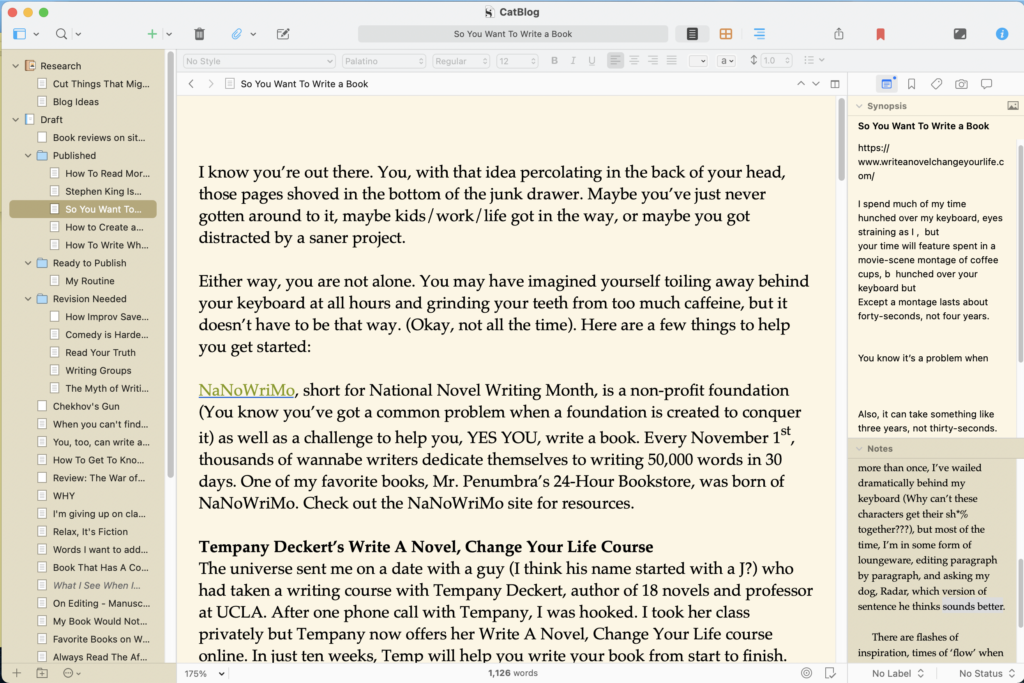Image resolution: width=1024 pixels, height=683 pixels.
Task: Collapse the Revision Needed folder
Action: (x=28, y=299)
